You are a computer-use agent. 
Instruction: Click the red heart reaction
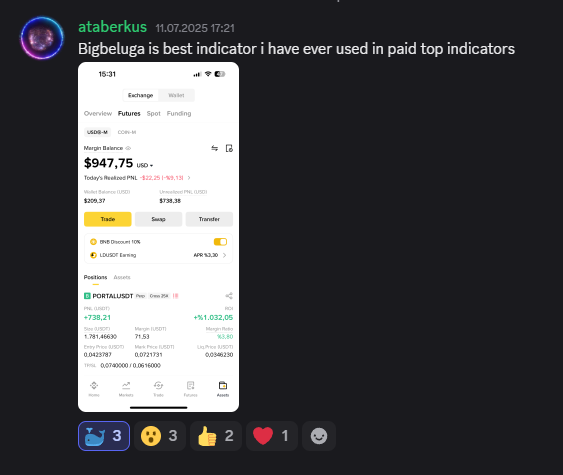[x=271, y=436]
